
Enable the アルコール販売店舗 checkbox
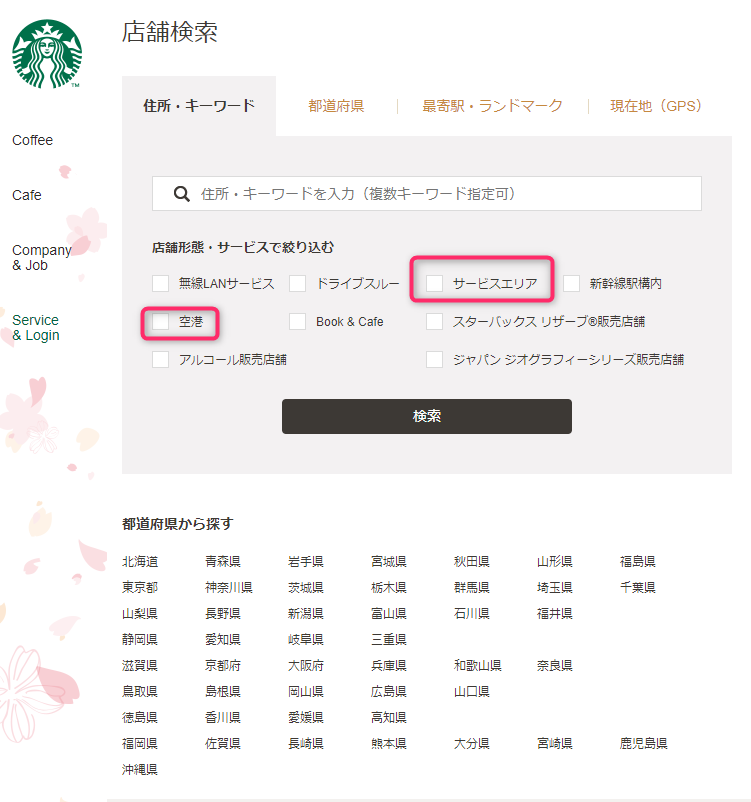161,360
